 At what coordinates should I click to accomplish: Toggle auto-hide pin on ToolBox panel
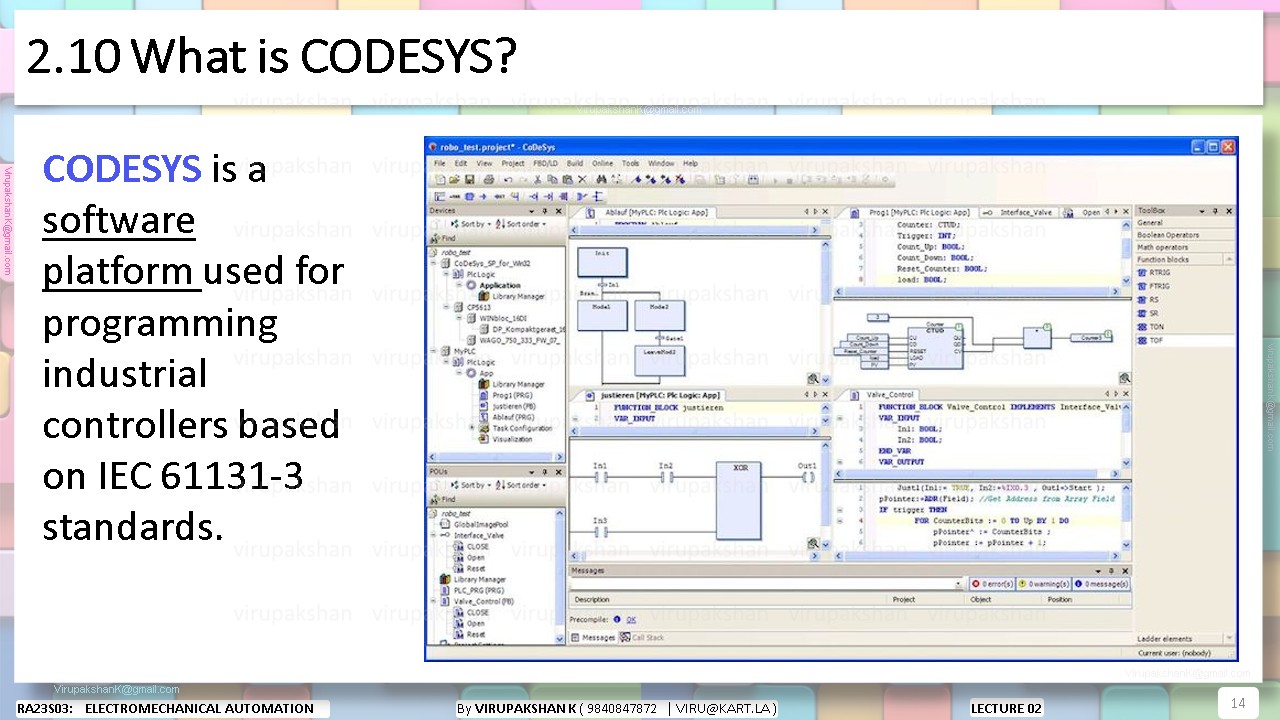pyautogui.click(x=1215, y=211)
